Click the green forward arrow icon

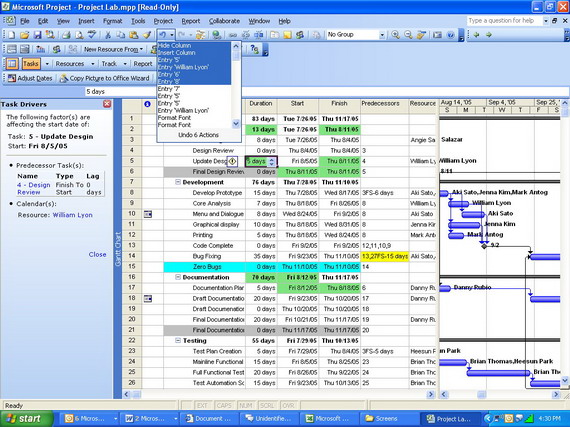(489, 35)
